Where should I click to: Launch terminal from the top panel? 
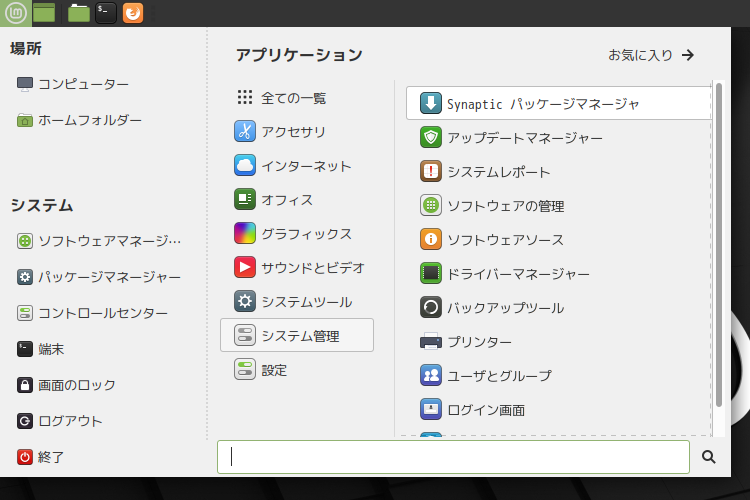106,13
